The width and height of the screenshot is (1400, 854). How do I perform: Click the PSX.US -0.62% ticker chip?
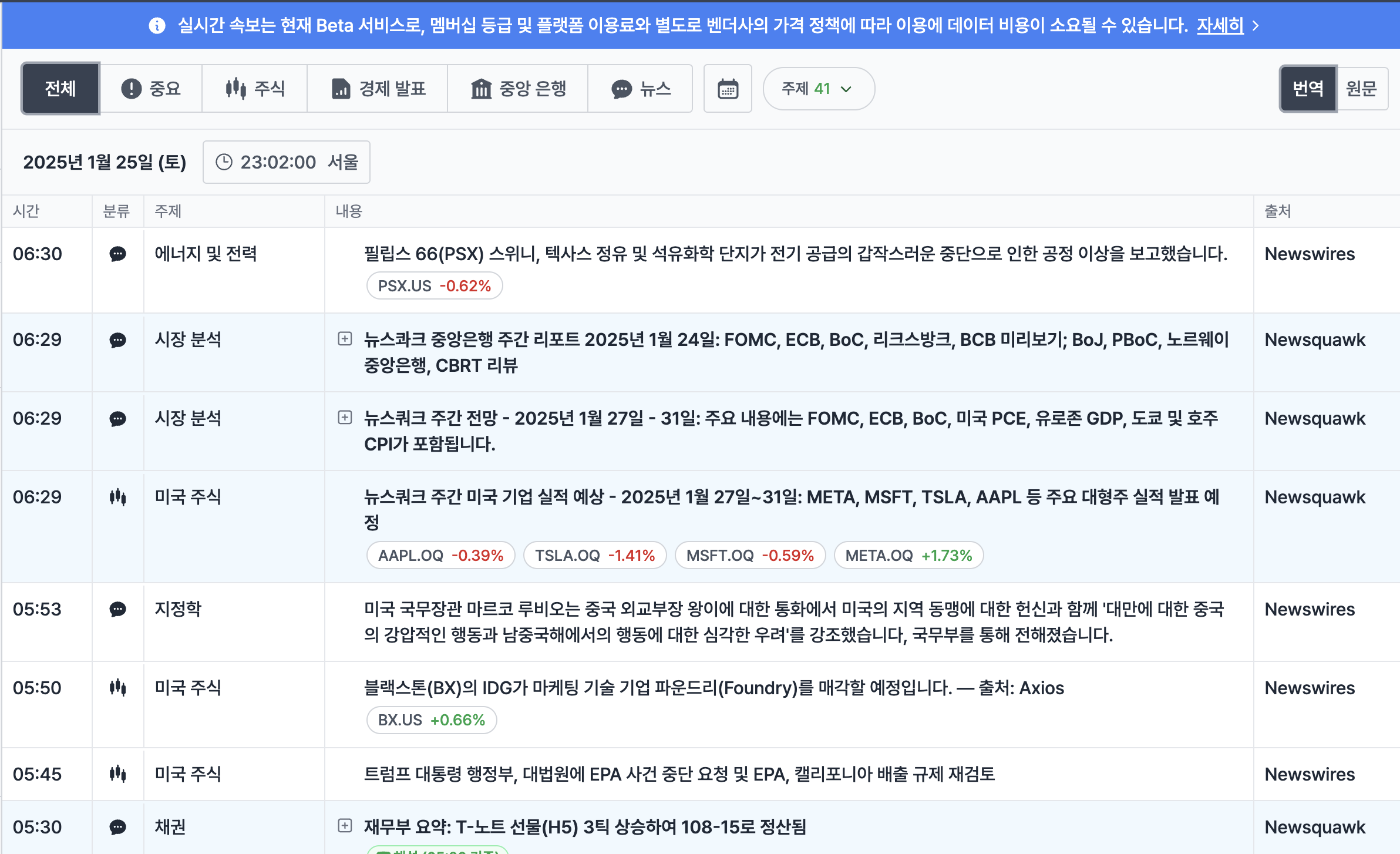[434, 286]
